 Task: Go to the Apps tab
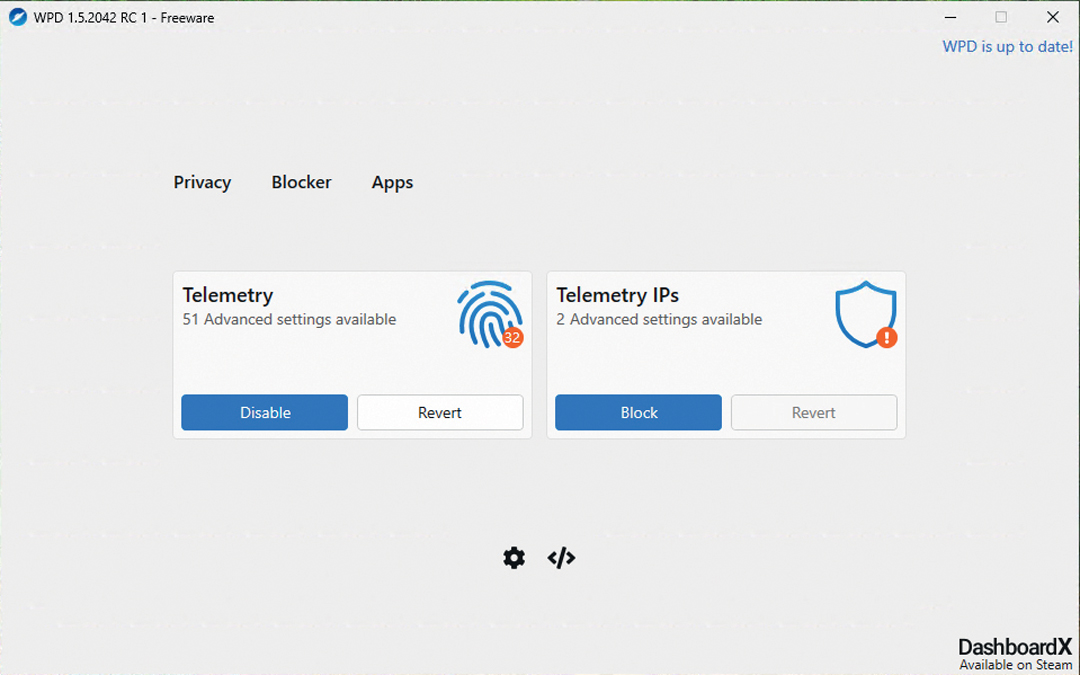[x=392, y=182]
